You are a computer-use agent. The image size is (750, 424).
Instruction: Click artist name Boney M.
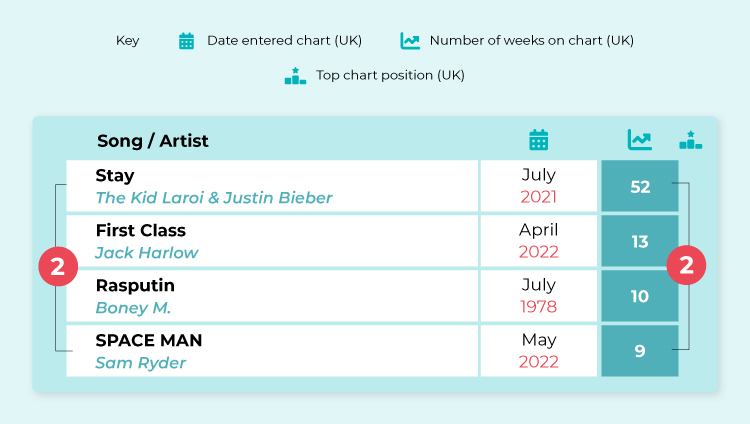click(x=133, y=308)
